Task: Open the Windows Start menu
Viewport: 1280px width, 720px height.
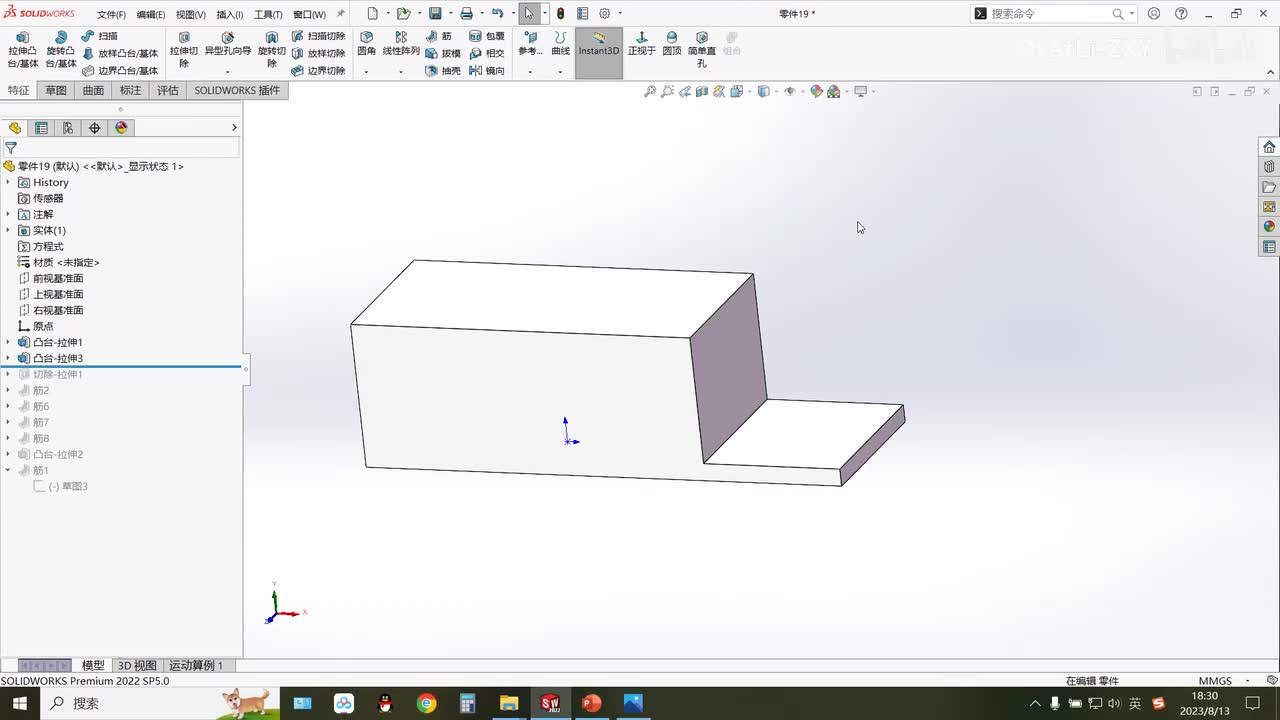Action: tap(19, 703)
